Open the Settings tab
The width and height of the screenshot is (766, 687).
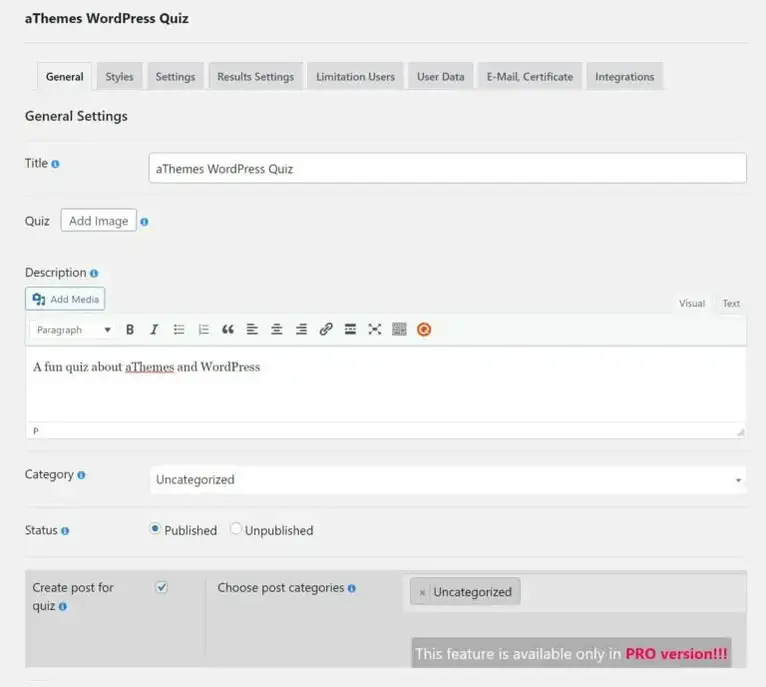click(175, 77)
